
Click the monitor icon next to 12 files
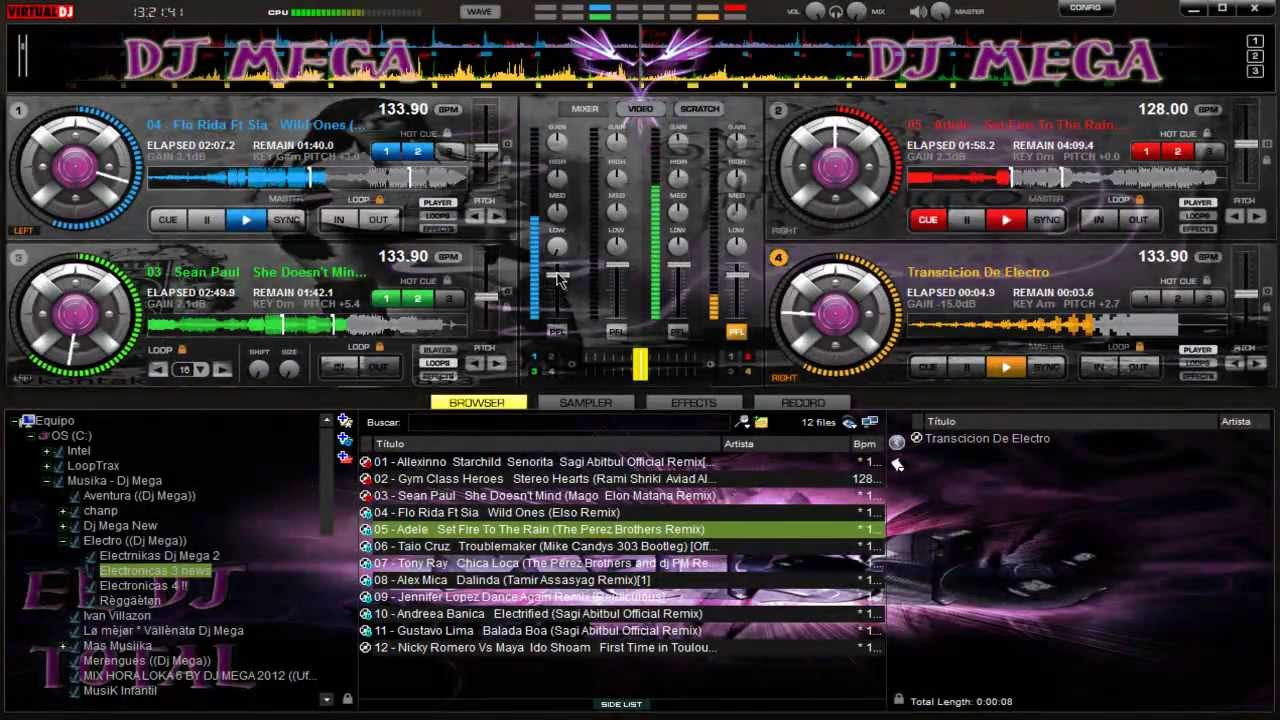pyautogui.click(x=869, y=422)
